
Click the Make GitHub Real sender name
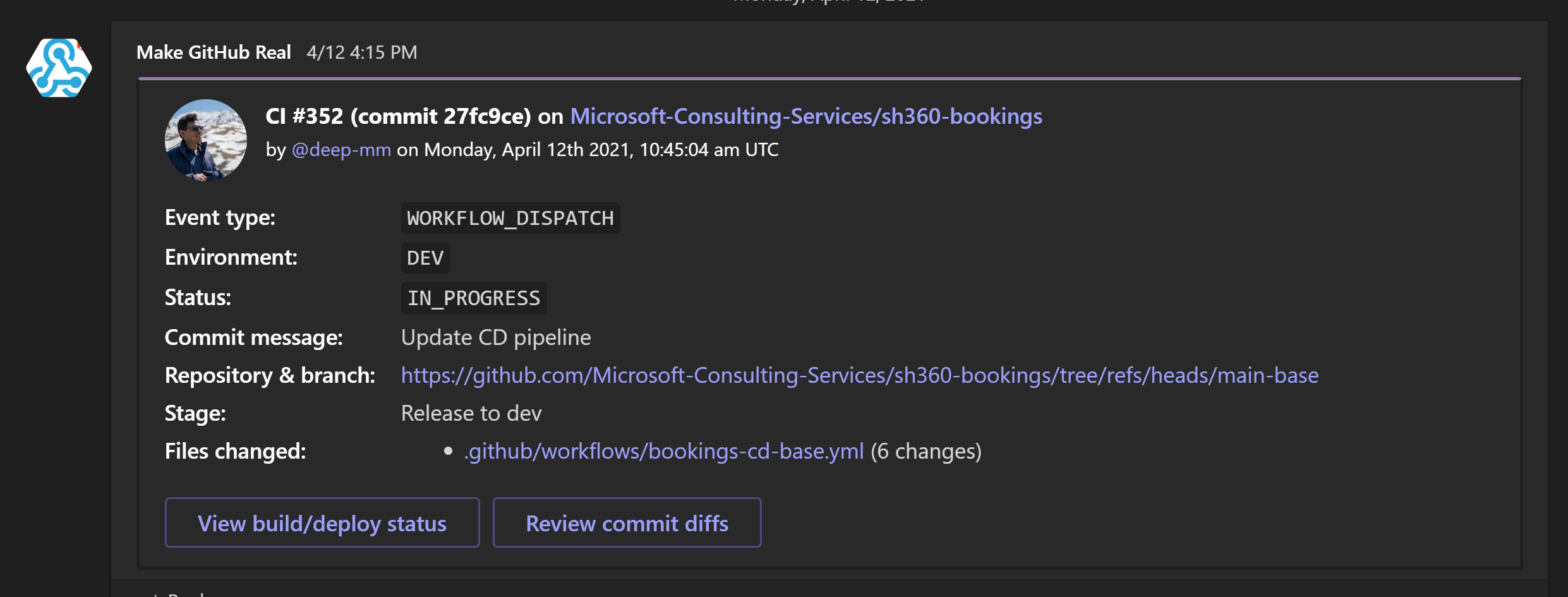(x=214, y=52)
